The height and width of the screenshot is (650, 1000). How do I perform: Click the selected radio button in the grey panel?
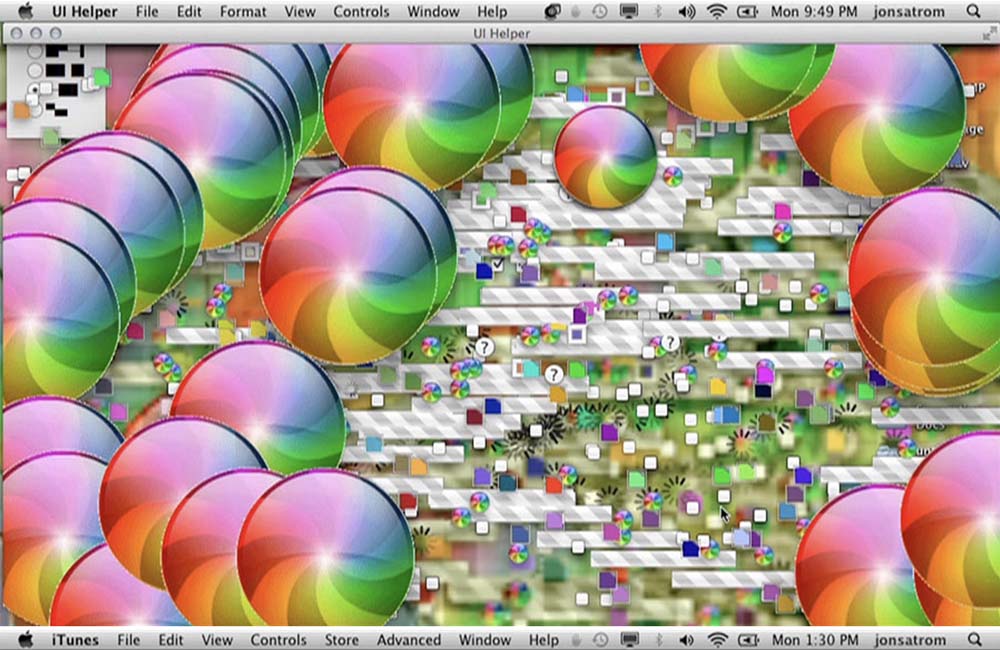pos(34,89)
